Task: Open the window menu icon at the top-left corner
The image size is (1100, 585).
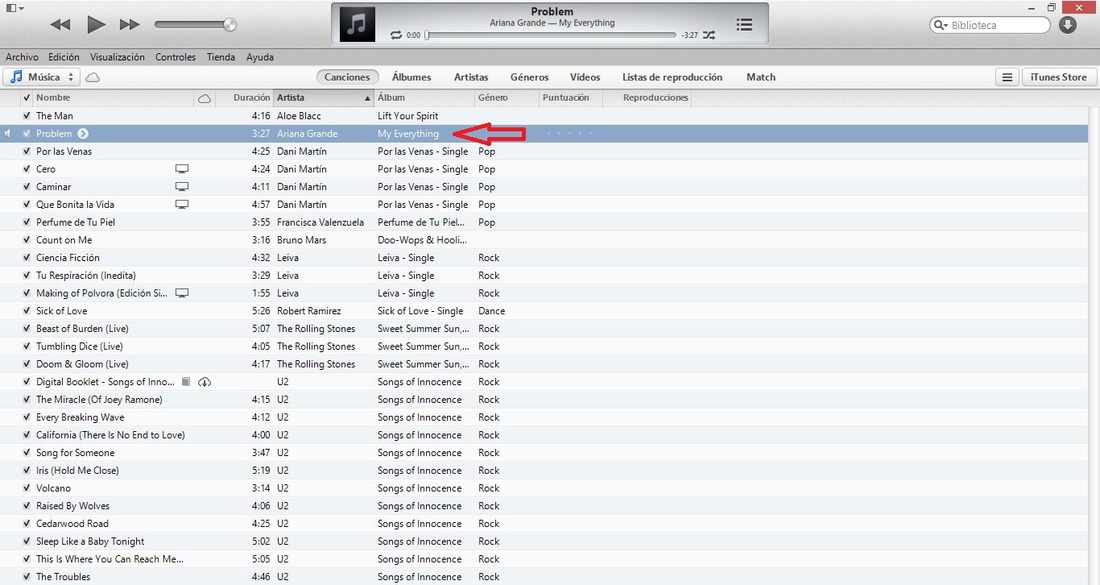Action: [x=14, y=8]
